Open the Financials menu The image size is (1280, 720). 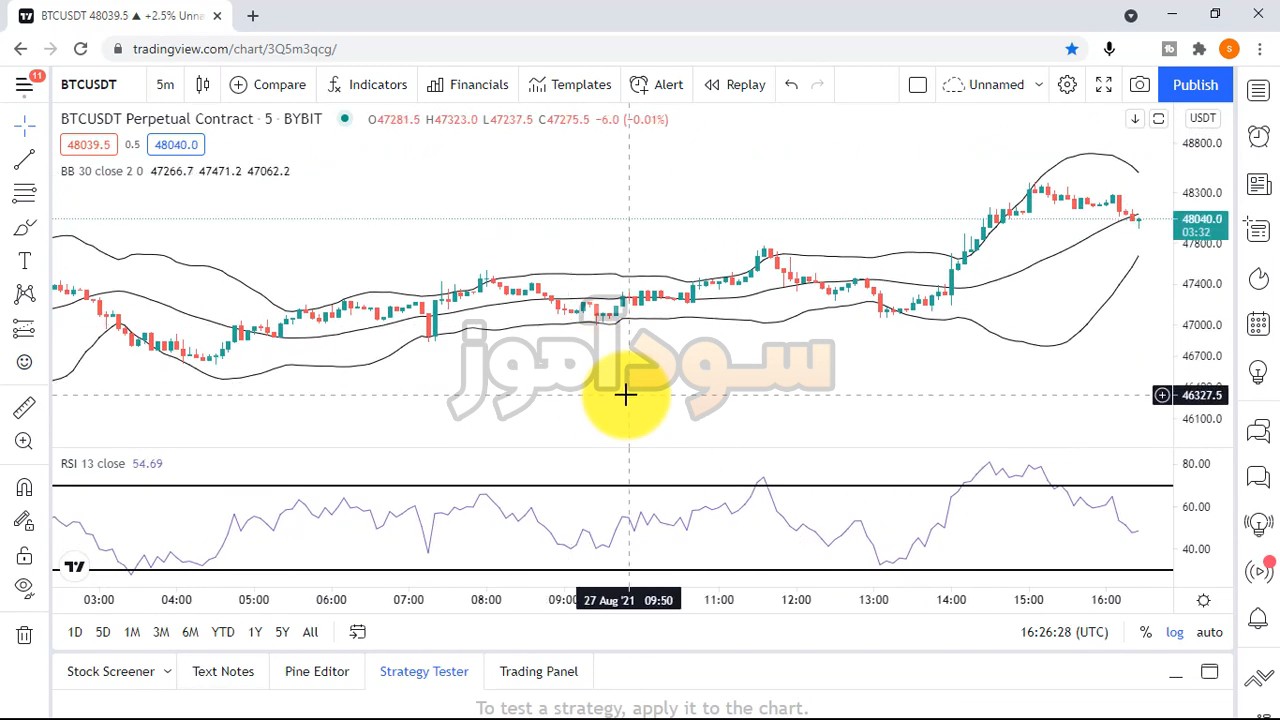click(x=467, y=85)
